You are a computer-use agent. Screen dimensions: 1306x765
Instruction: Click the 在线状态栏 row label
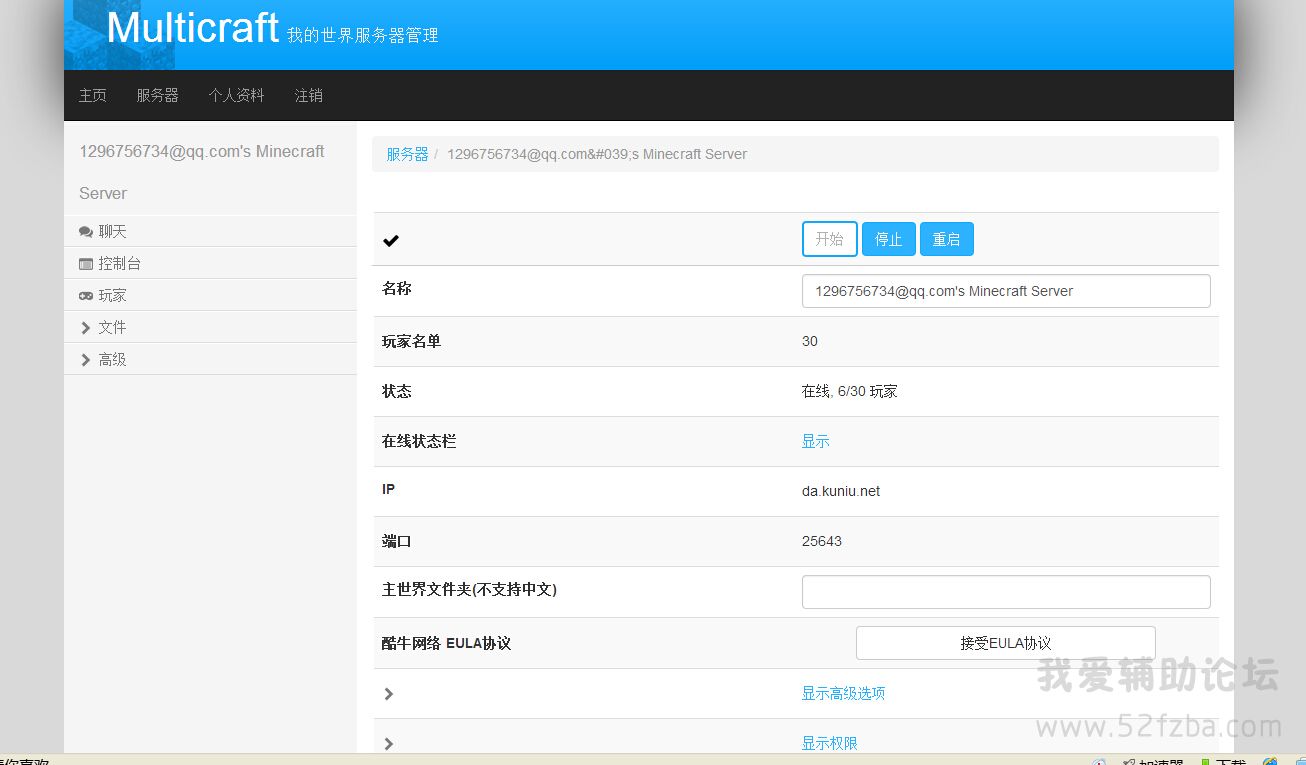point(419,441)
